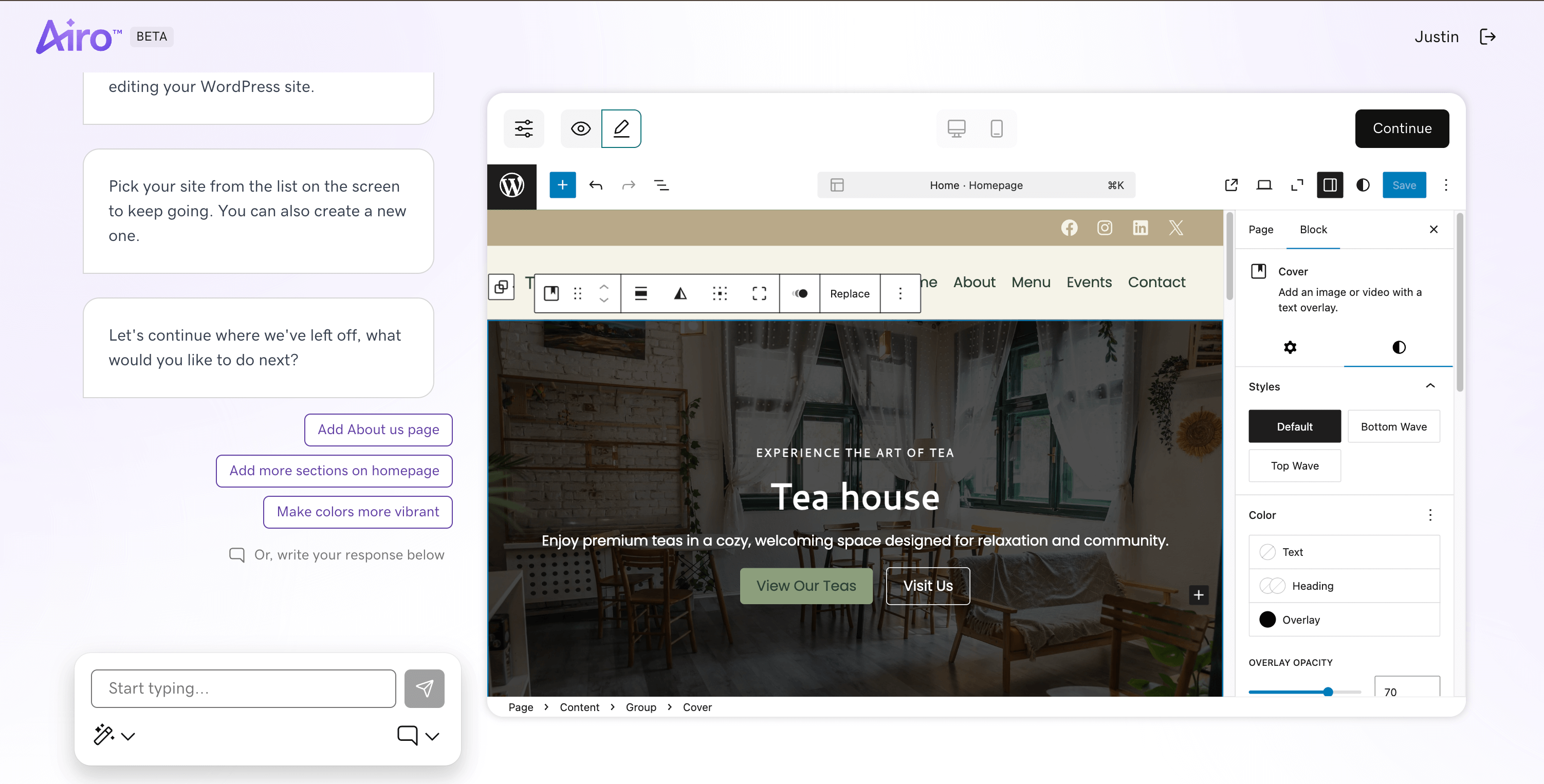Click the change content position icon in block toolbar
This screenshot has height=784, width=1544.
720,293
